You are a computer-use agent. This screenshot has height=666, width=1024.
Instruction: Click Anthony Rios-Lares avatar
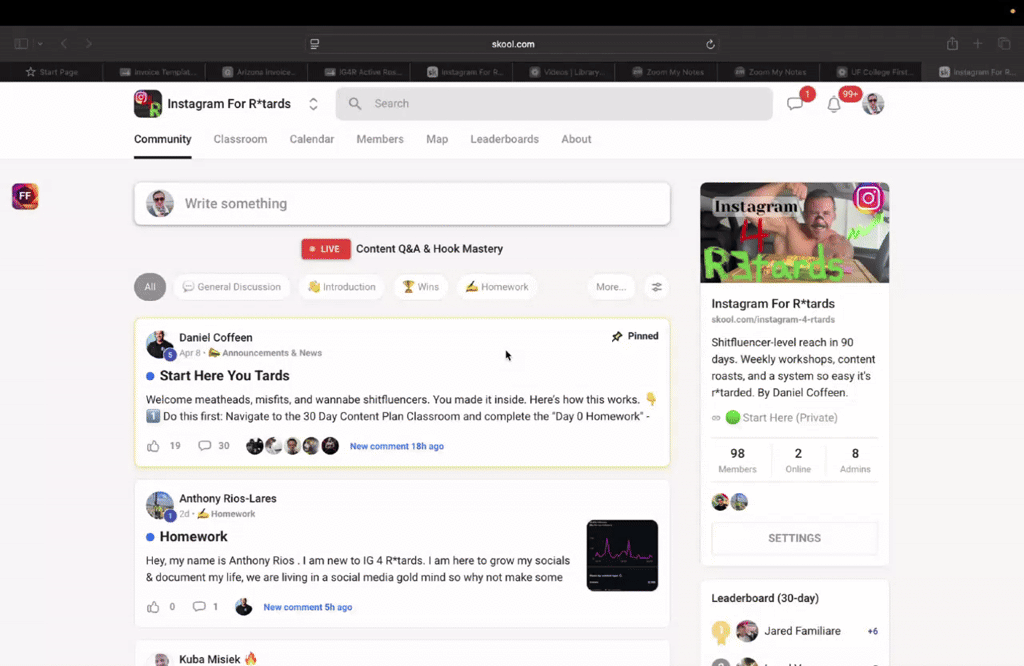(x=159, y=505)
